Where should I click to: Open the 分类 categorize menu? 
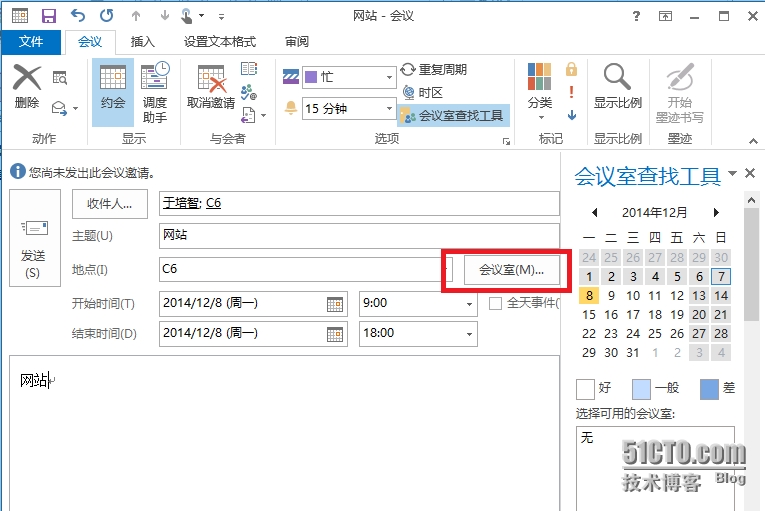pos(540,92)
